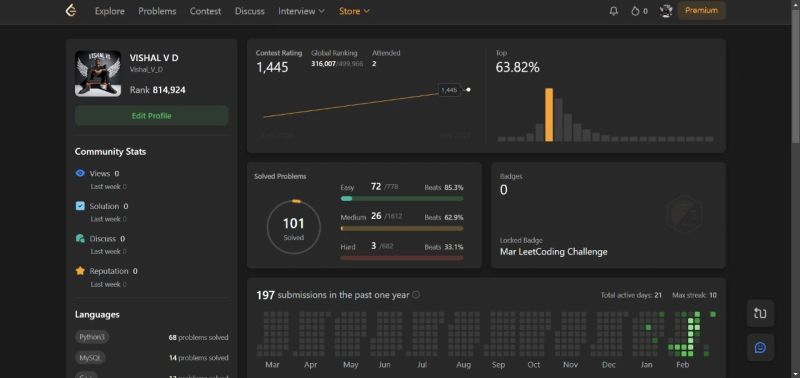Click the Edit Profile button
800x378 pixels.
pyautogui.click(x=152, y=116)
